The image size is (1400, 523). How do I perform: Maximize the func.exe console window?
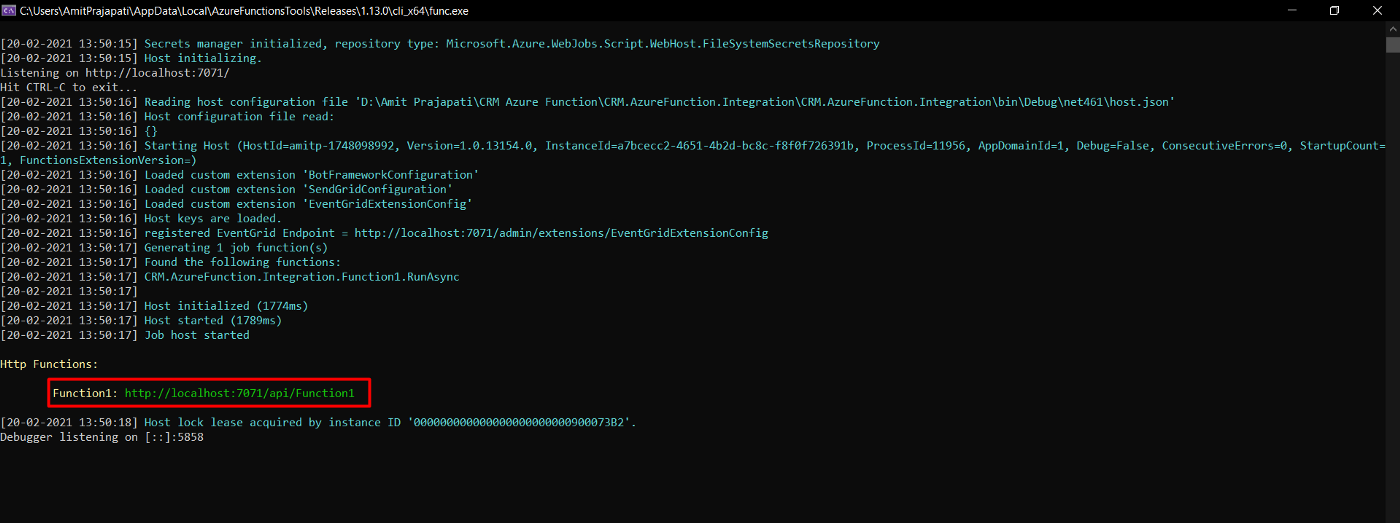tap(1334, 10)
